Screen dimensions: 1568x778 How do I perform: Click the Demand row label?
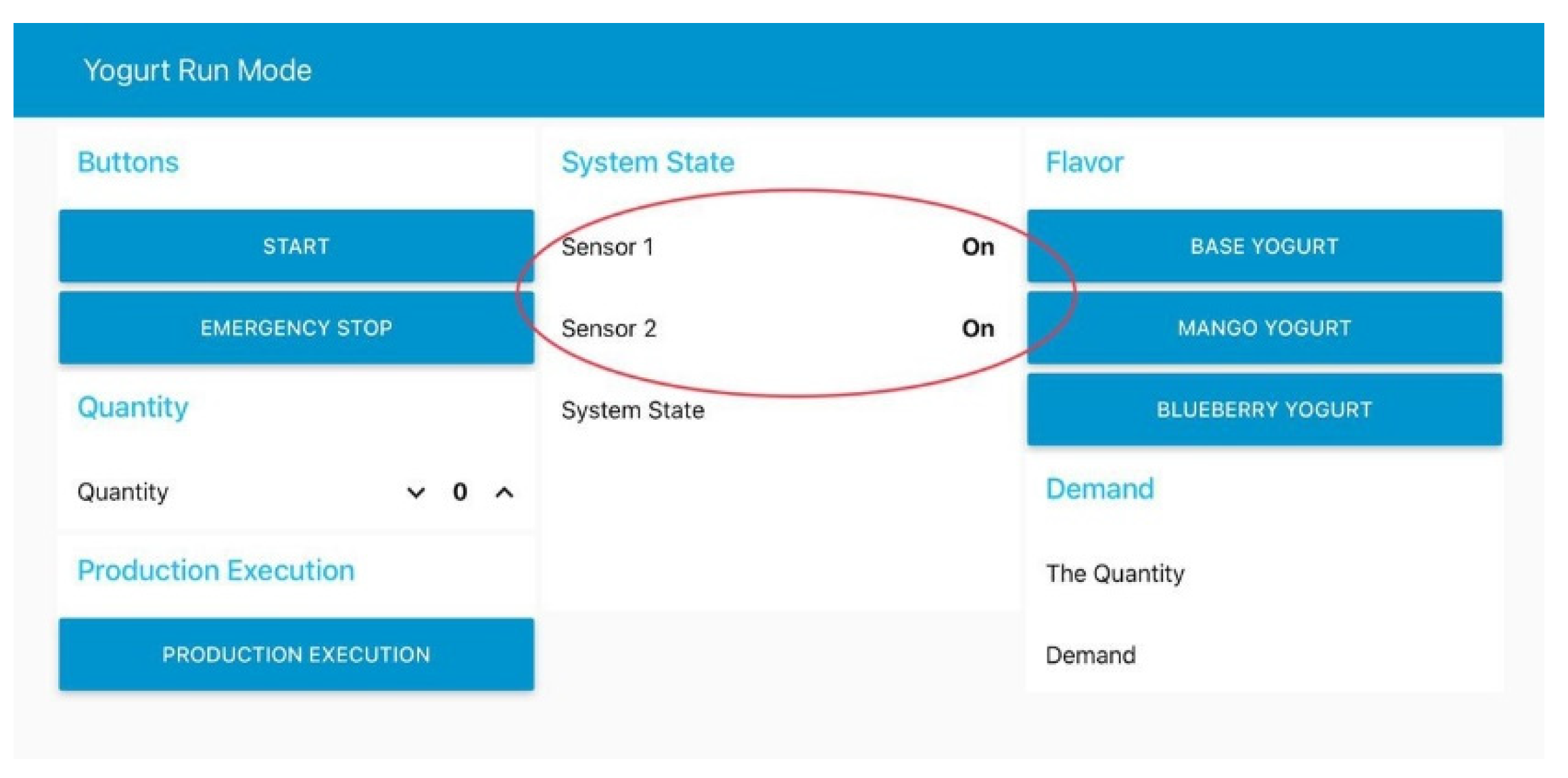(x=1091, y=655)
